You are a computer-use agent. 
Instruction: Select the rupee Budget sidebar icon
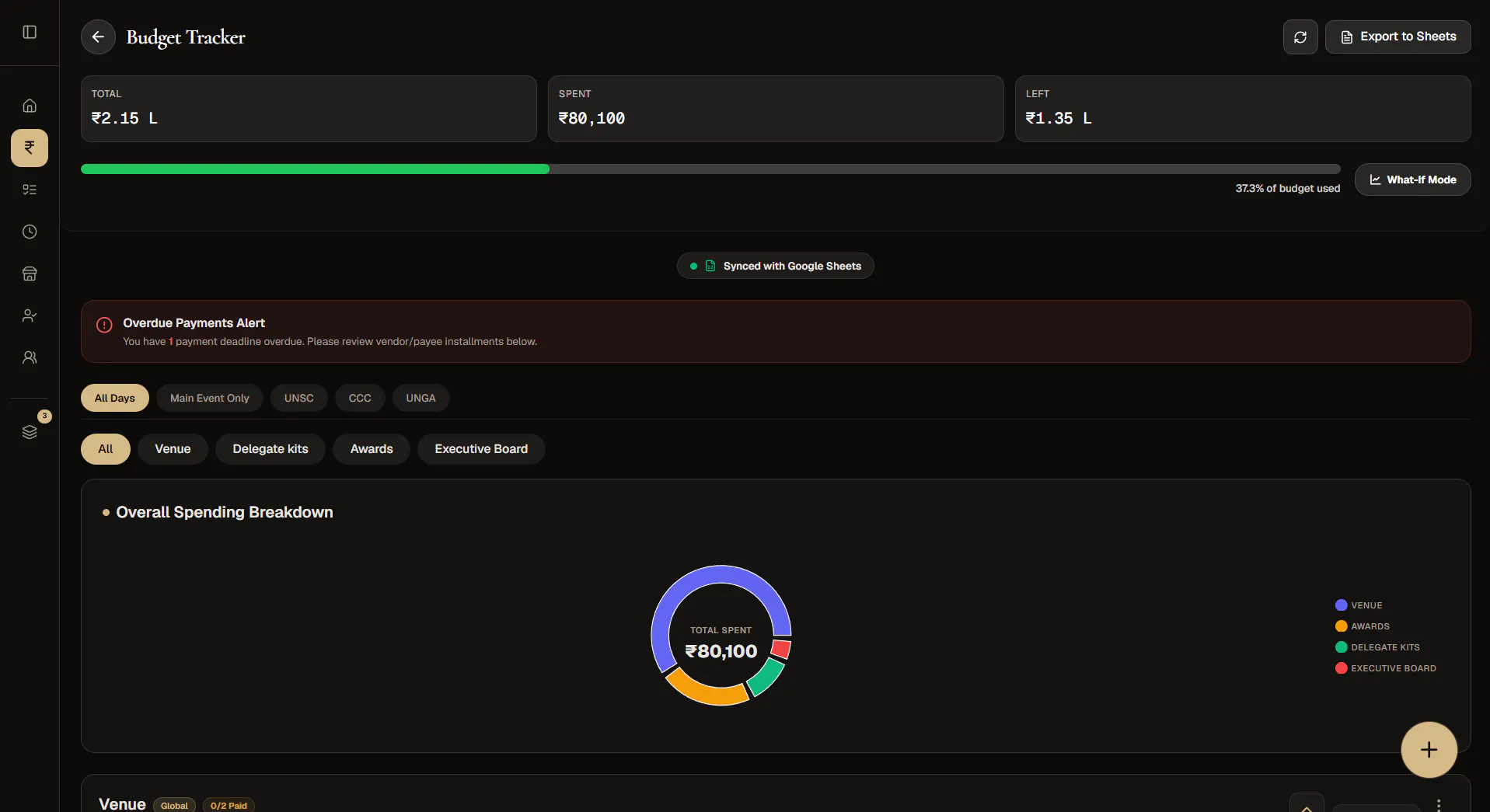(x=30, y=148)
